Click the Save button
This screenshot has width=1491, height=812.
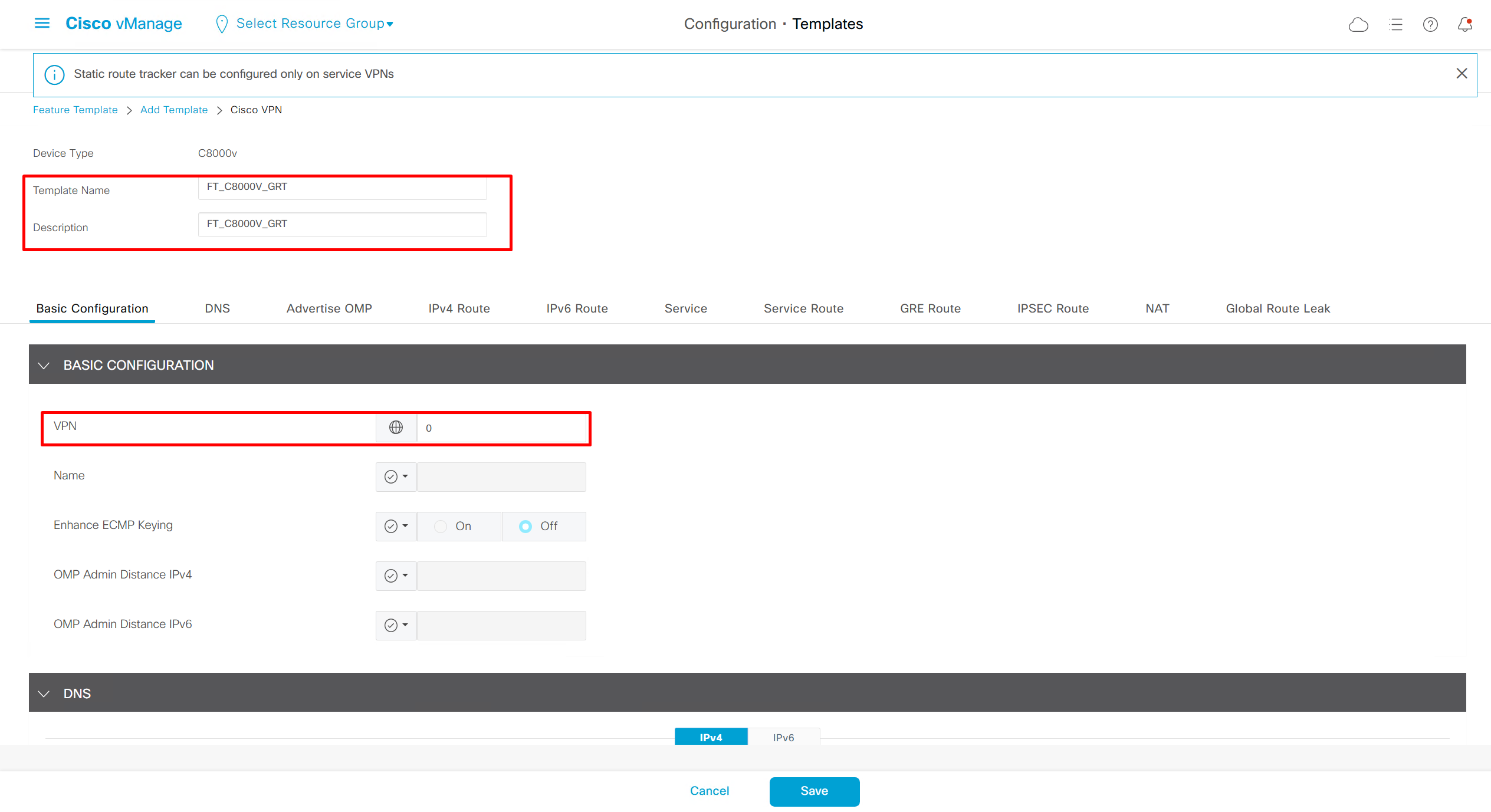click(814, 791)
